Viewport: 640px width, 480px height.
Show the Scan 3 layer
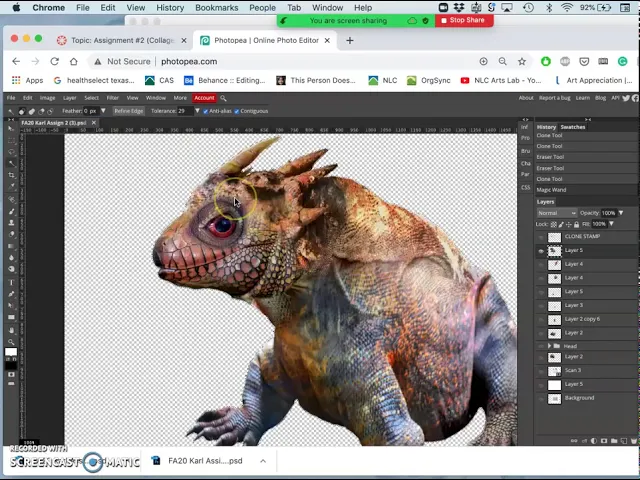pos(541,371)
